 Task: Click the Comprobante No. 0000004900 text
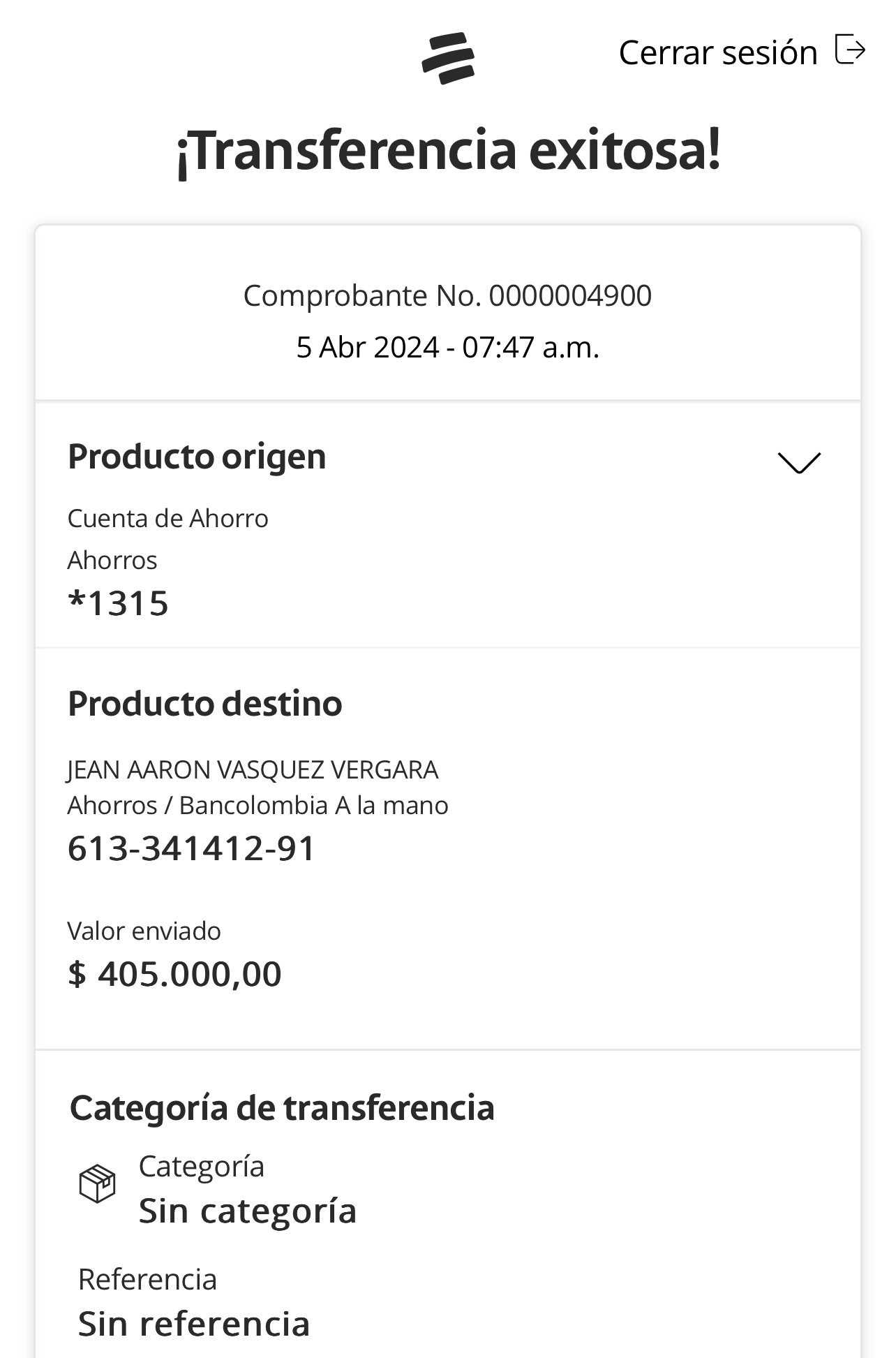coord(447,295)
